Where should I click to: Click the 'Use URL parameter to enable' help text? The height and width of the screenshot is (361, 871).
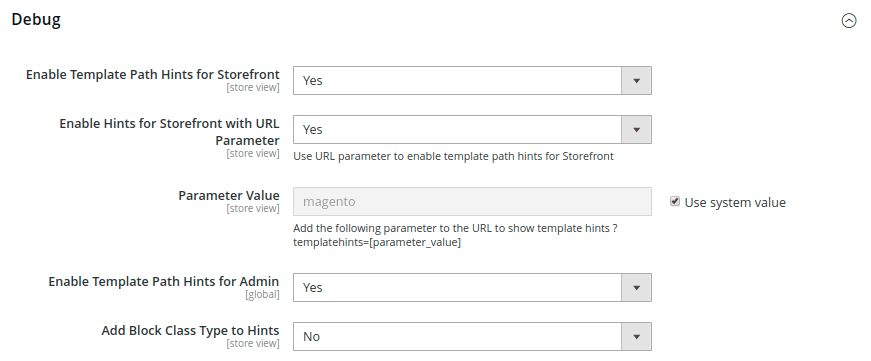453,156
